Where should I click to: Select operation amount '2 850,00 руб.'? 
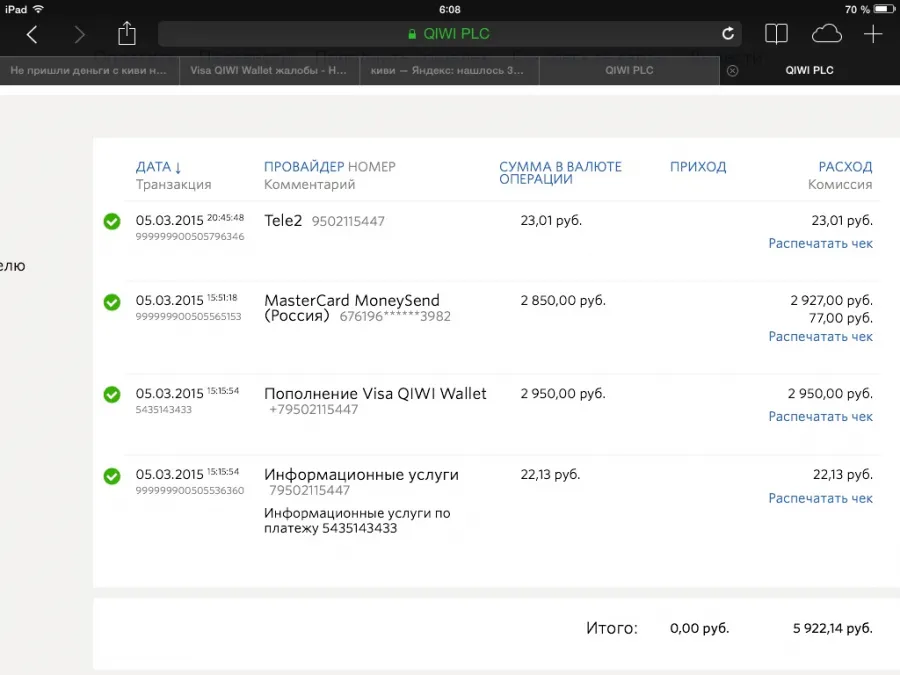point(562,300)
